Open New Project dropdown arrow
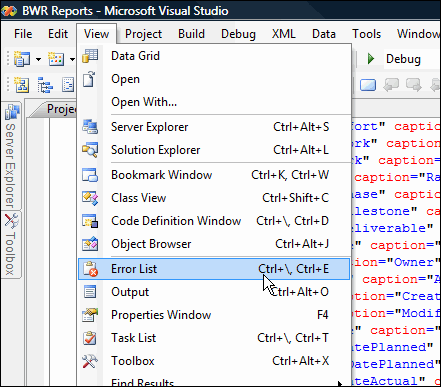This screenshot has width=441, height=387. [x=38, y=59]
